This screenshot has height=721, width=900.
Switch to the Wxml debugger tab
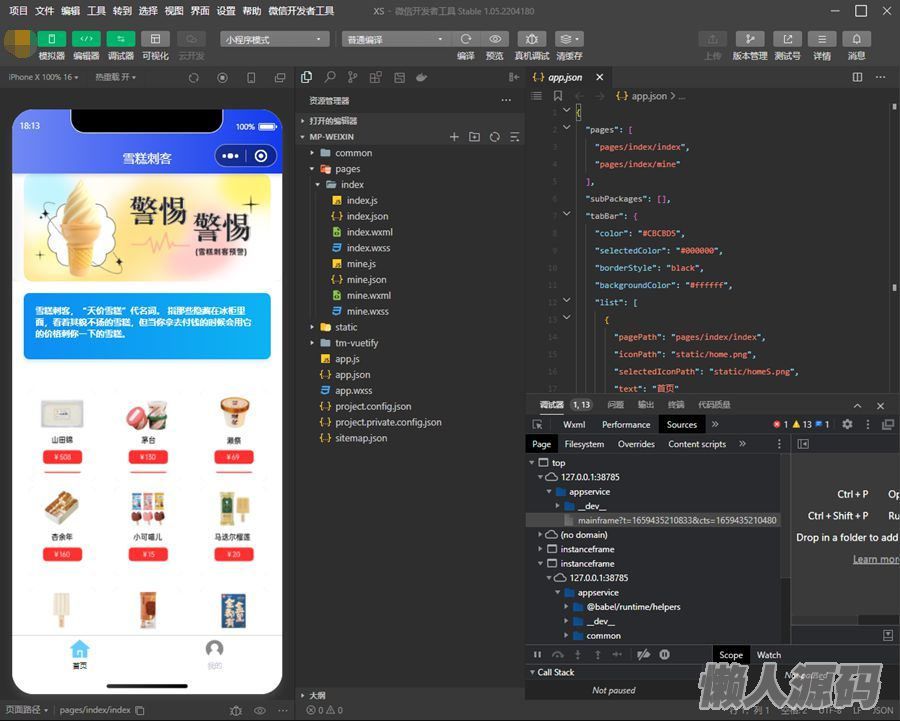tap(574, 424)
